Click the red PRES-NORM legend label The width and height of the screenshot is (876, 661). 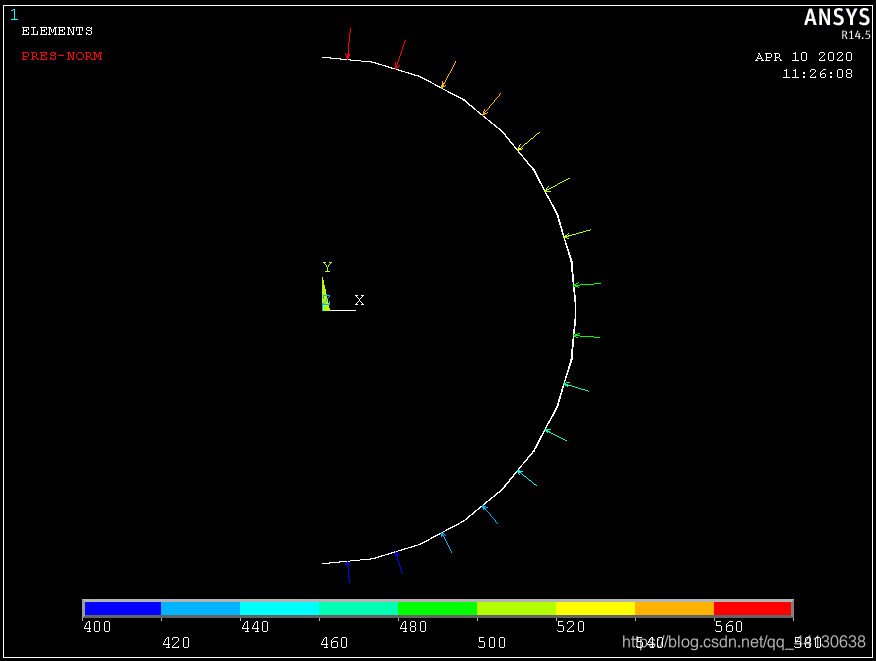[x=62, y=56]
